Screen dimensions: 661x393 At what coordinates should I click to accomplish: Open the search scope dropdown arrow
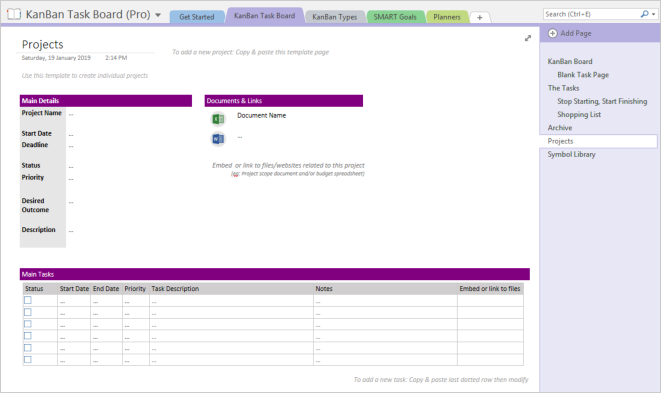tap(653, 14)
